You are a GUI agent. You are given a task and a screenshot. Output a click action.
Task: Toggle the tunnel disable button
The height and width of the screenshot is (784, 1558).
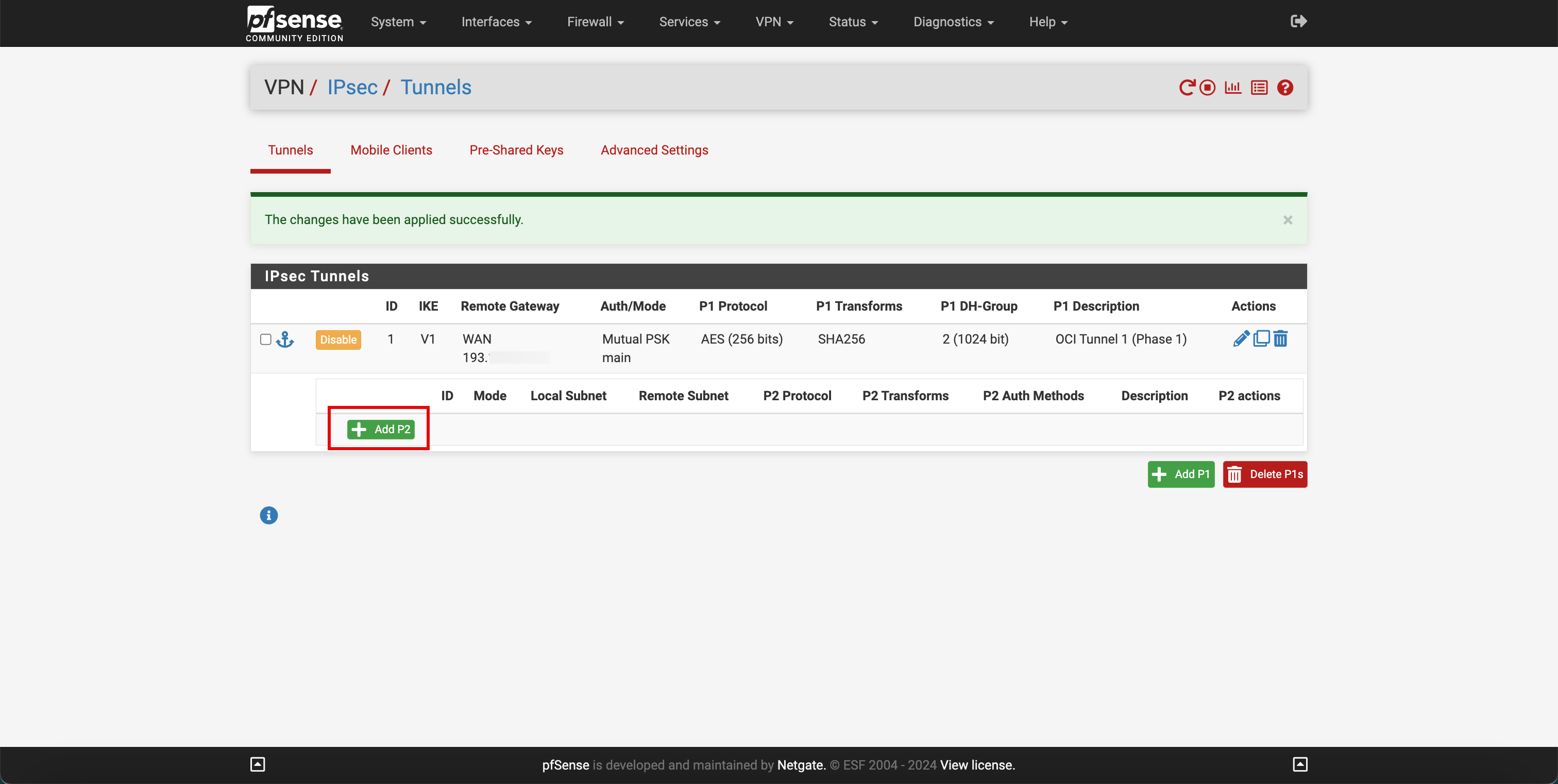point(338,339)
